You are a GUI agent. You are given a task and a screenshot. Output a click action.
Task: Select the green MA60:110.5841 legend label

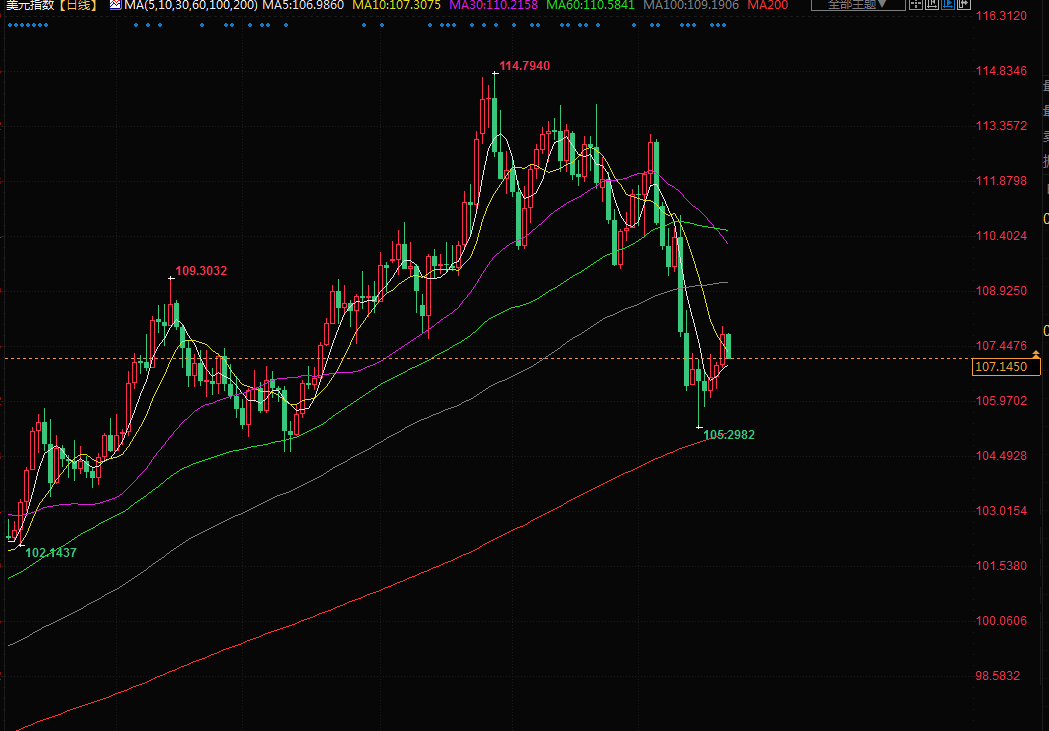[590, 6]
